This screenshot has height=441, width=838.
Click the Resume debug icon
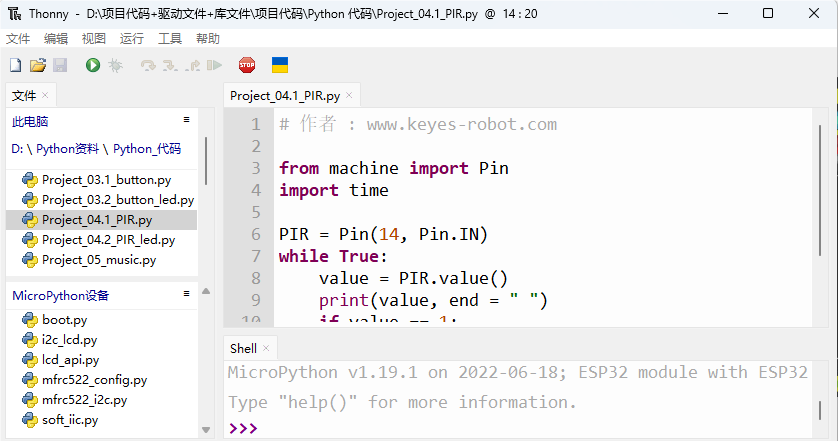(214, 65)
